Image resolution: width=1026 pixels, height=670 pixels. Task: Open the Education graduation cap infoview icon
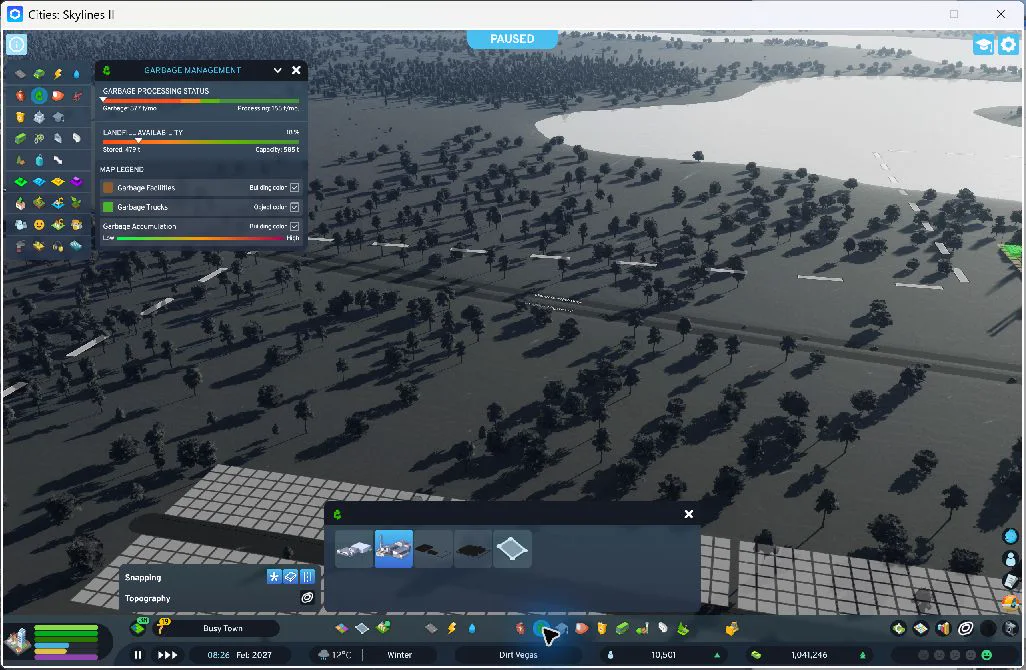tap(58, 117)
